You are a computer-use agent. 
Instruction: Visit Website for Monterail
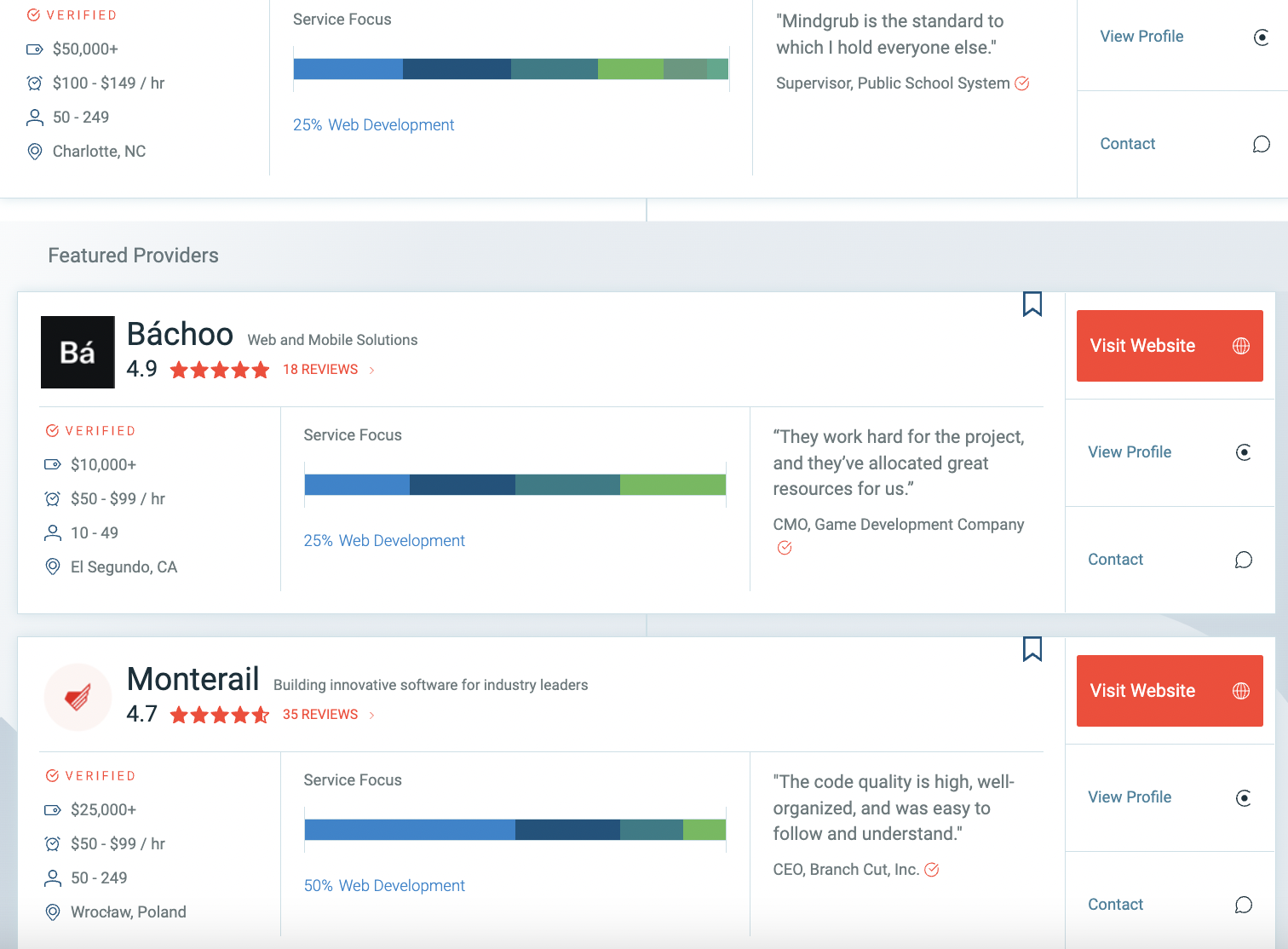click(x=1142, y=691)
